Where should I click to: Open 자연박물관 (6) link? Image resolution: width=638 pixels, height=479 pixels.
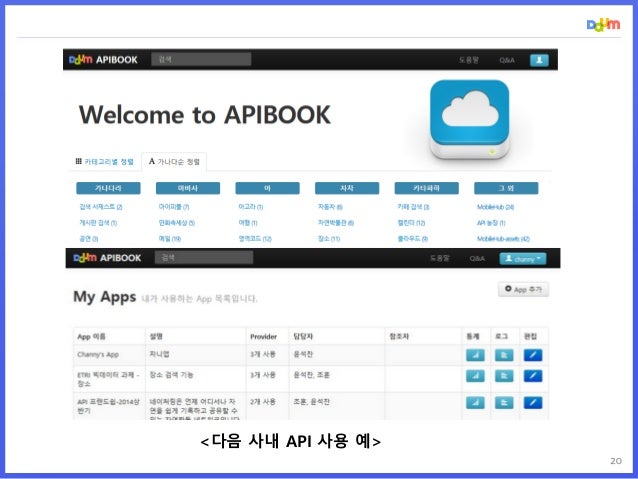(x=336, y=223)
